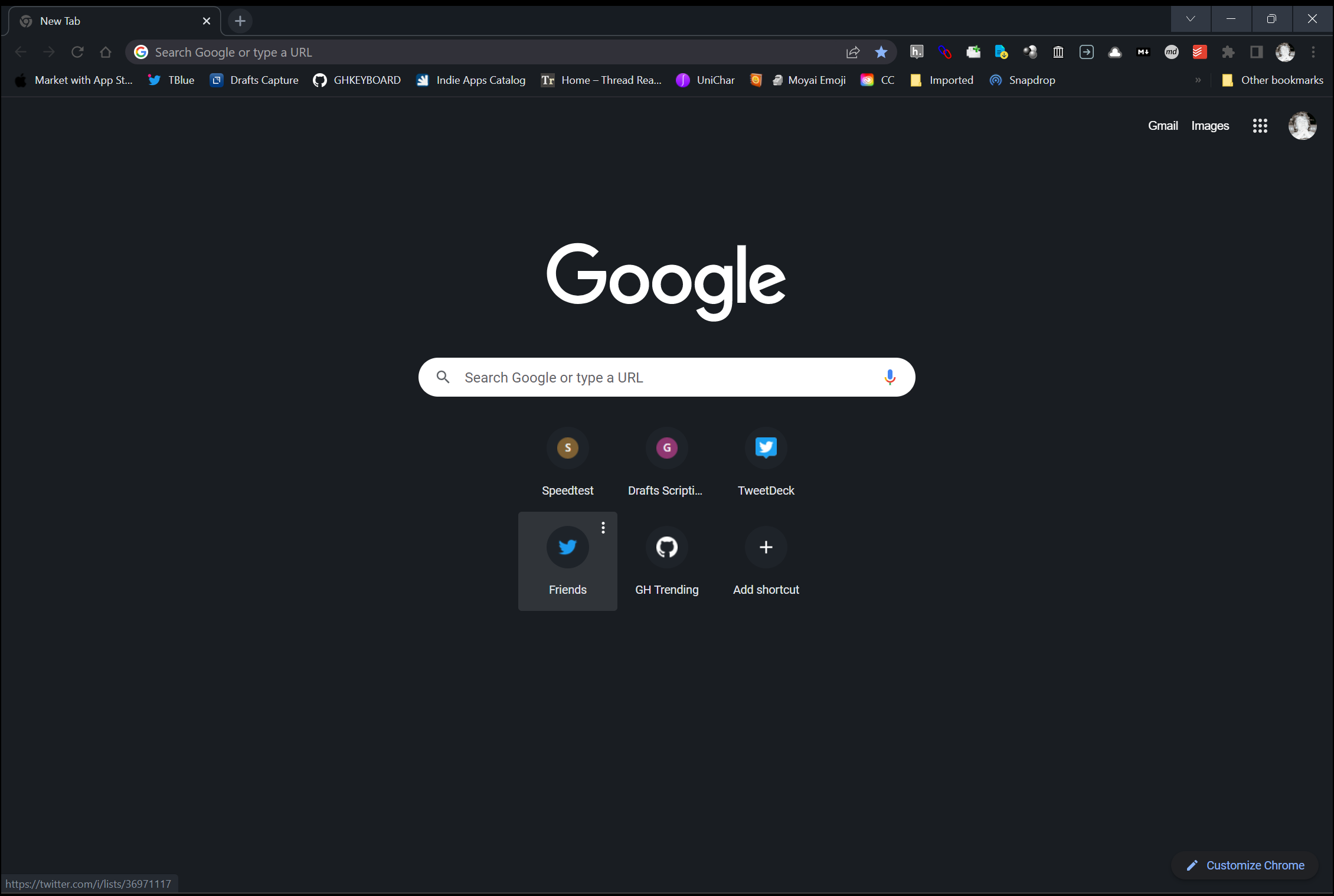1334x896 pixels.
Task: Open the side panel icon
Action: [x=1255, y=52]
